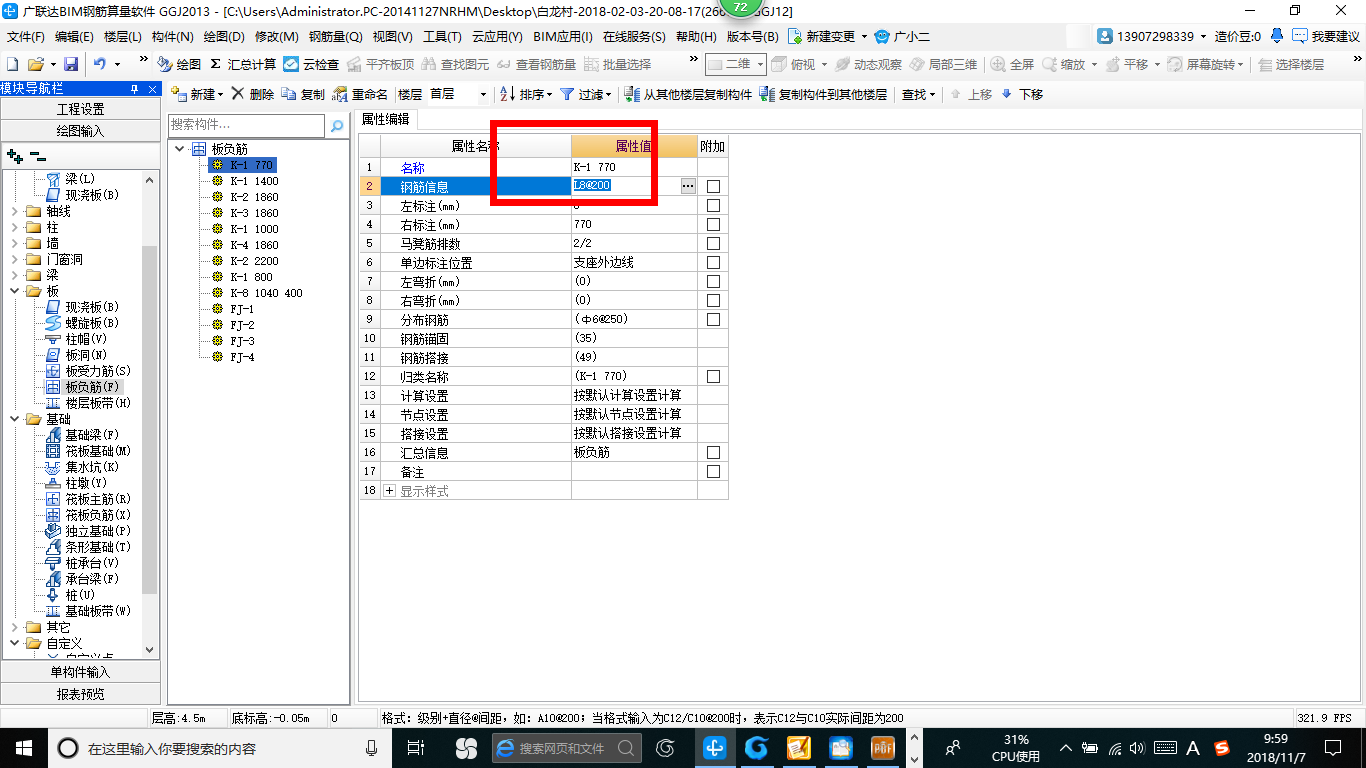
Task: Run 汇总计算 summary calculation
Action: coord(243,64)
